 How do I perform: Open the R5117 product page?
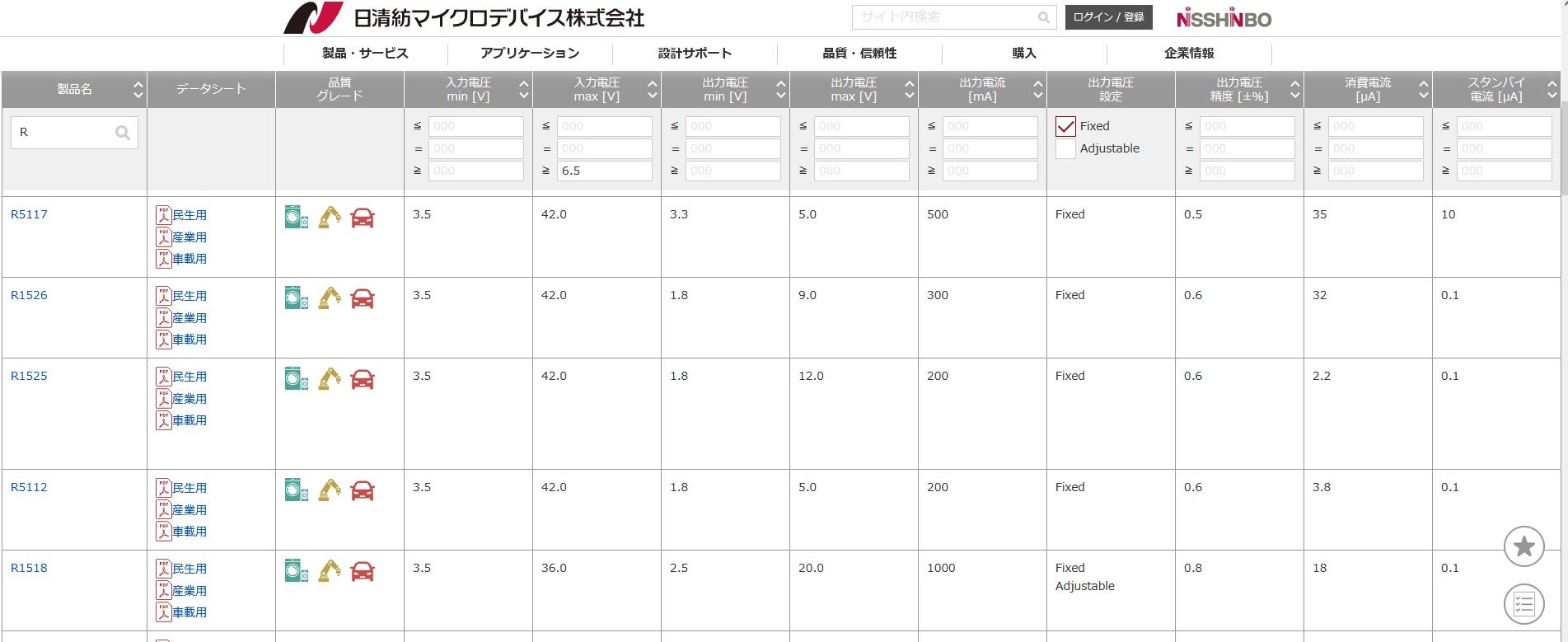click(29, 214)
